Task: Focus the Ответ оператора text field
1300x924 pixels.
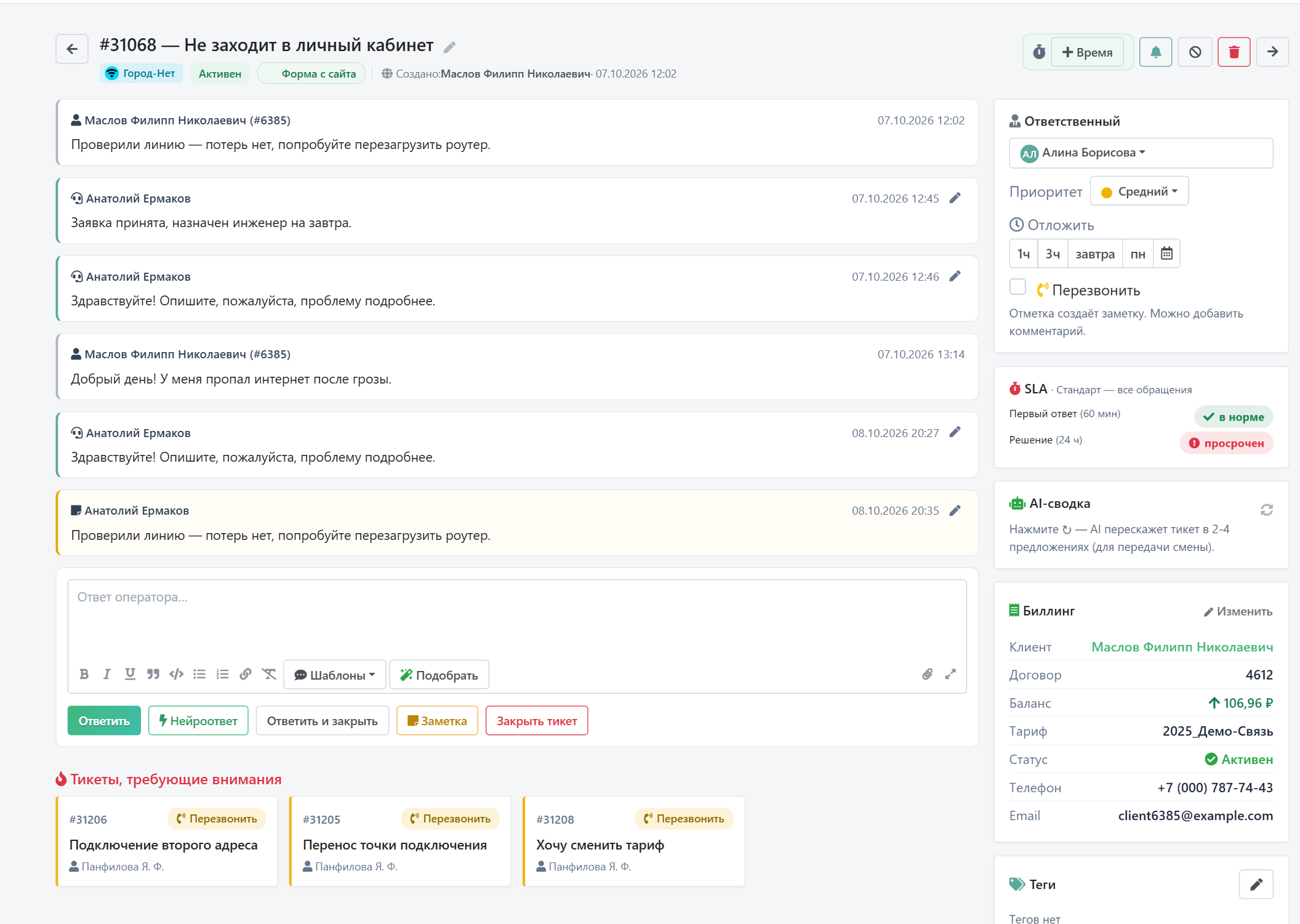Action: point(516,619)
